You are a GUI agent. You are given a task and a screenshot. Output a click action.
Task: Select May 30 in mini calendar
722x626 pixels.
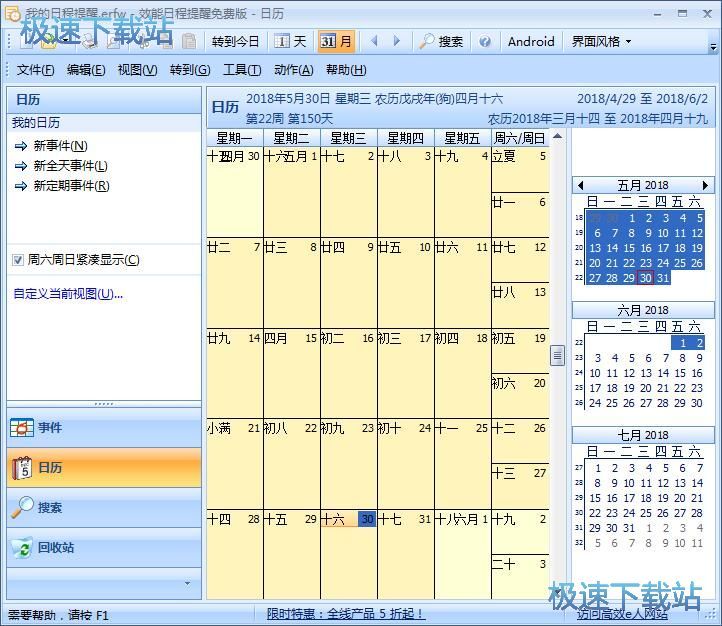(646, 278)
